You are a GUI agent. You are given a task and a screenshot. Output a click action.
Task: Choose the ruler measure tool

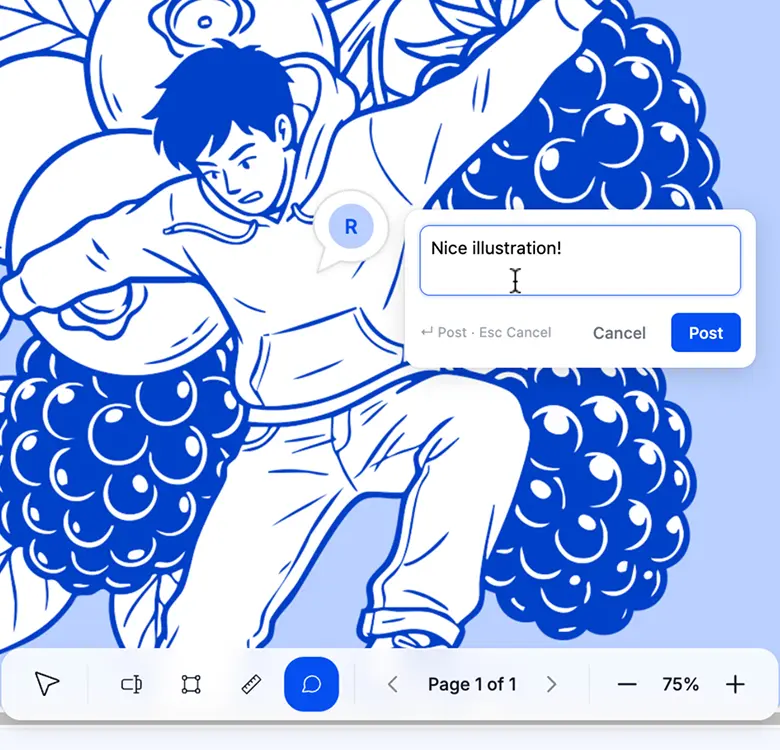tap(251, 684)
